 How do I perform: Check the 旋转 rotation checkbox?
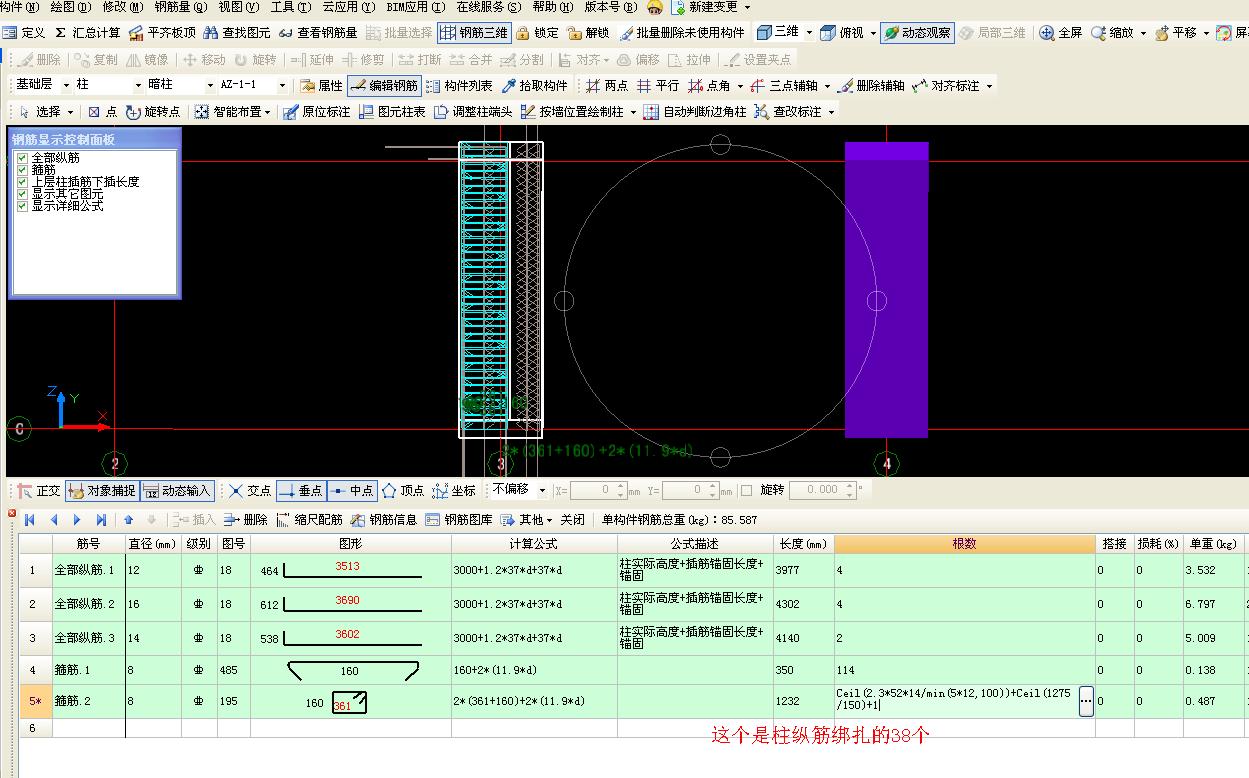point(746,490)
